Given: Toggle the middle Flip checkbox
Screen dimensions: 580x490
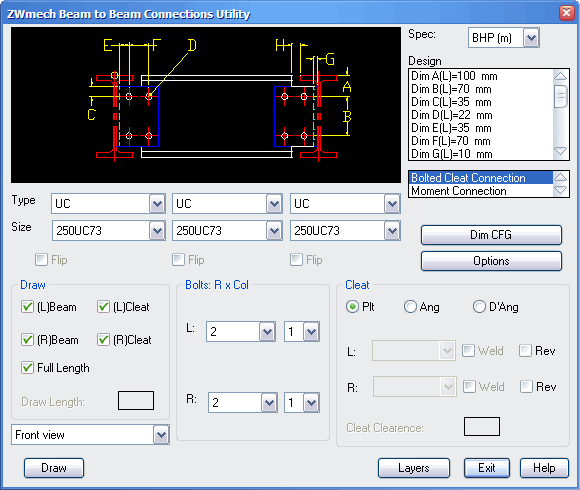Looking at the screenshot, I should click(178, 260).
